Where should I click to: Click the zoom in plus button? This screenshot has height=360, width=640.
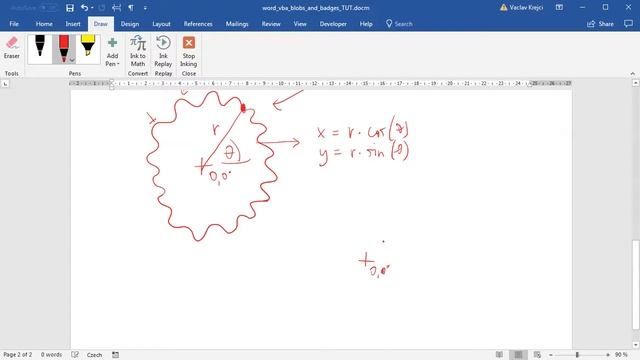coord(608,355)
